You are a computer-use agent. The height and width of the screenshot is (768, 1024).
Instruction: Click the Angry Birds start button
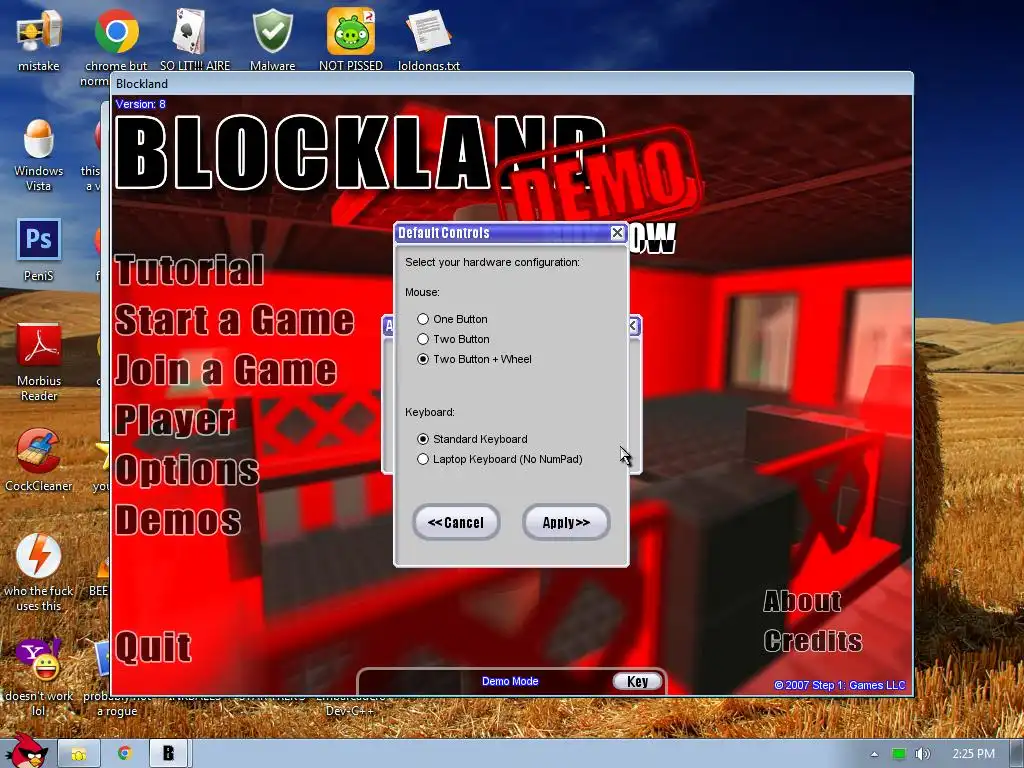[27, 752]
